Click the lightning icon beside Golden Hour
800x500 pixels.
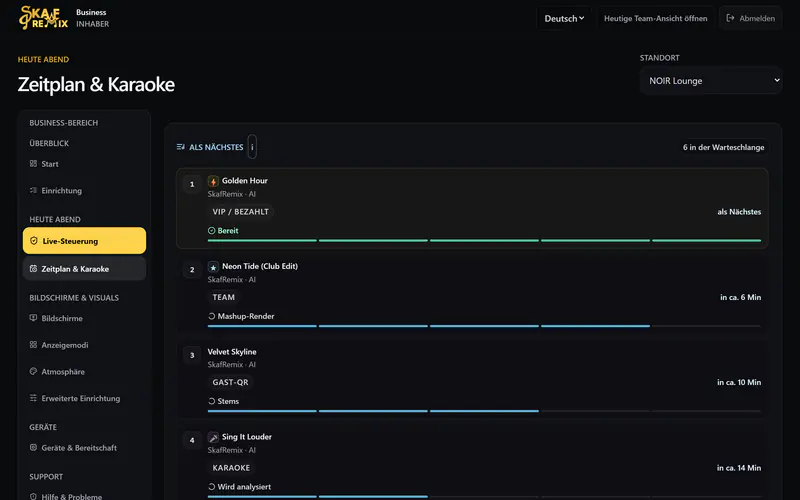pos(213,181)
